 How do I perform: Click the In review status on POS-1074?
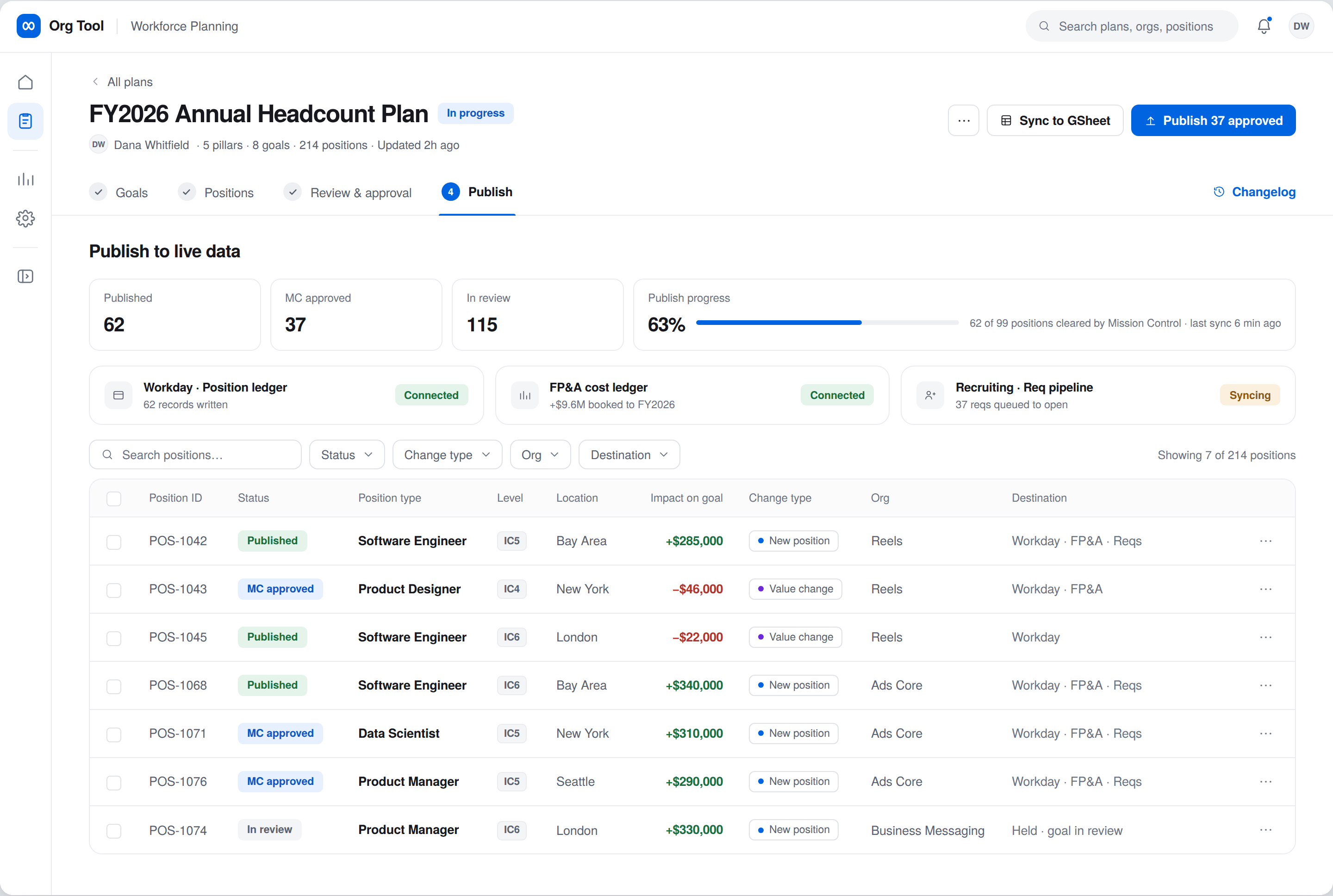pos(270,830)
